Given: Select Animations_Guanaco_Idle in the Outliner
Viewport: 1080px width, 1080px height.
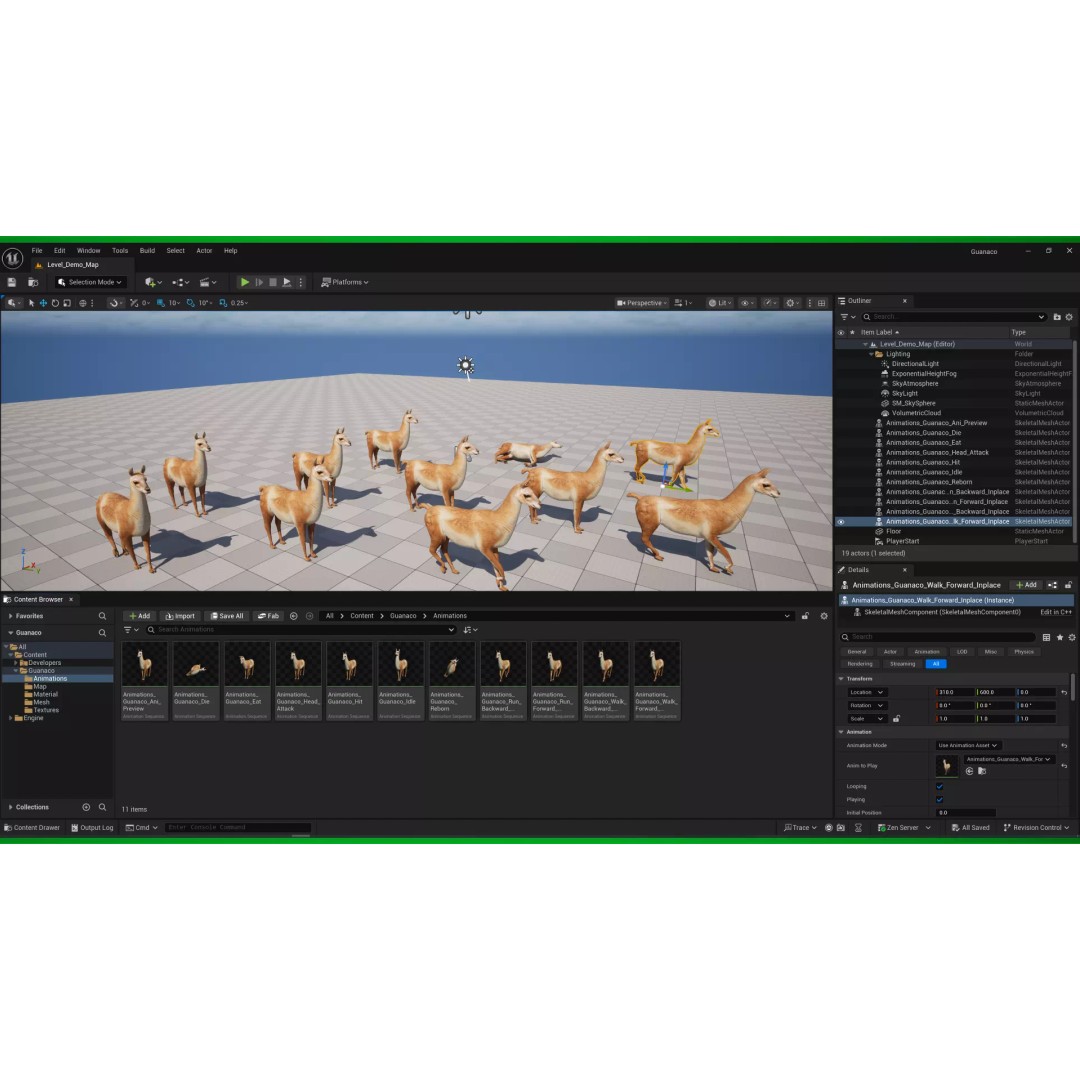Looking at the screenshot, I should (924, 472).
